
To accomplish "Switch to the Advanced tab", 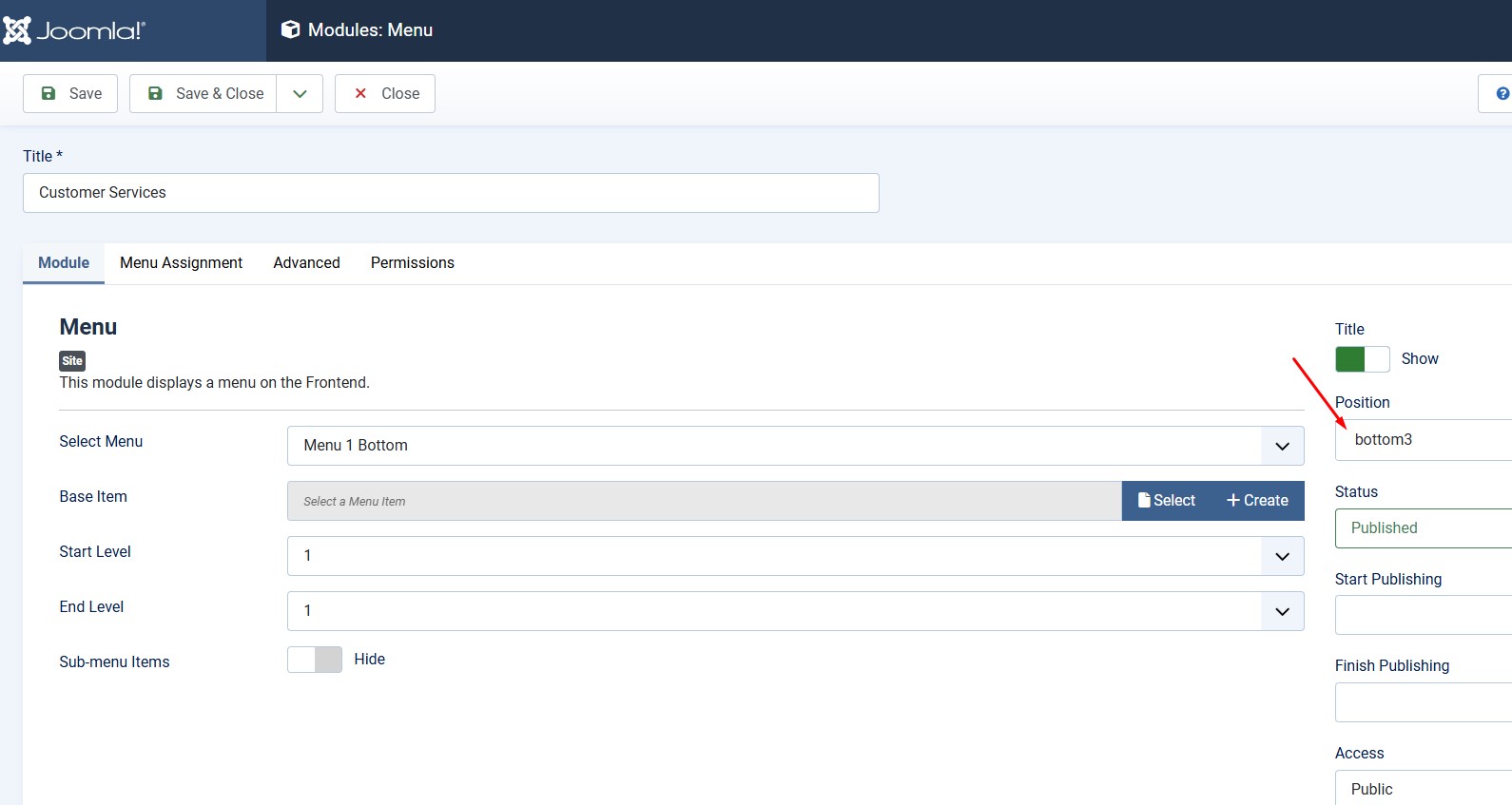I will (306, 262).
